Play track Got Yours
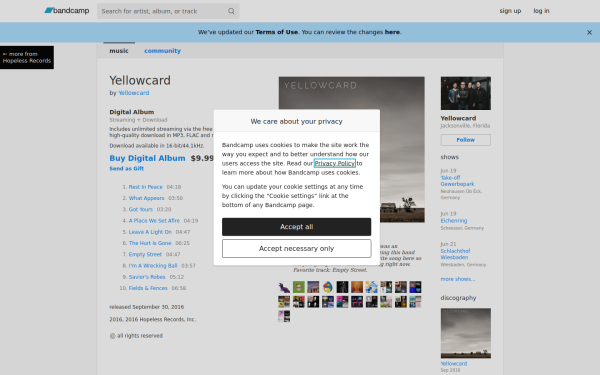Image resolution: width=600 pixels, height=375 pixels. 140,209
